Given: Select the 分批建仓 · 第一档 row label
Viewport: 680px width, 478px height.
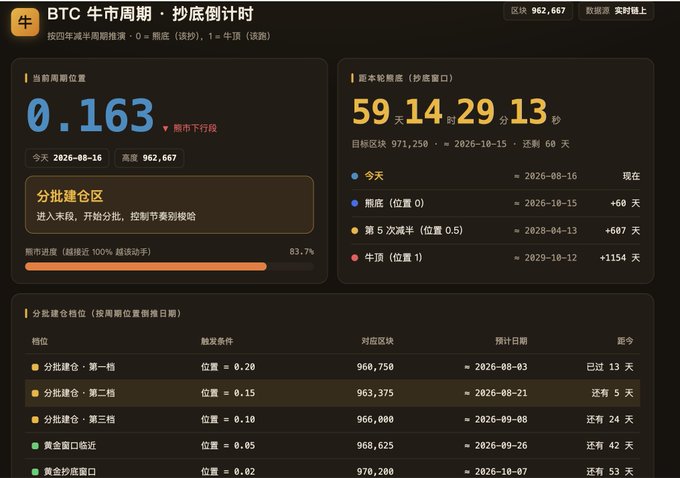Looking at the screenshot, I should (79, 367).
